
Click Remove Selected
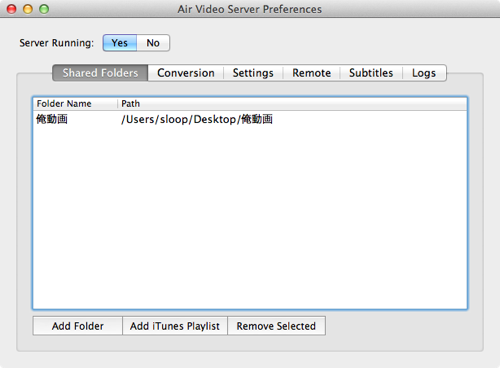click(276, 326)
